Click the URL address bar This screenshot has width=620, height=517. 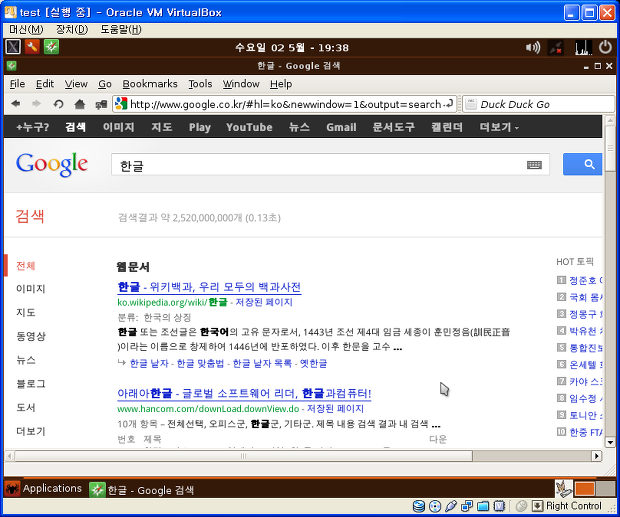(x=285, y=104)
